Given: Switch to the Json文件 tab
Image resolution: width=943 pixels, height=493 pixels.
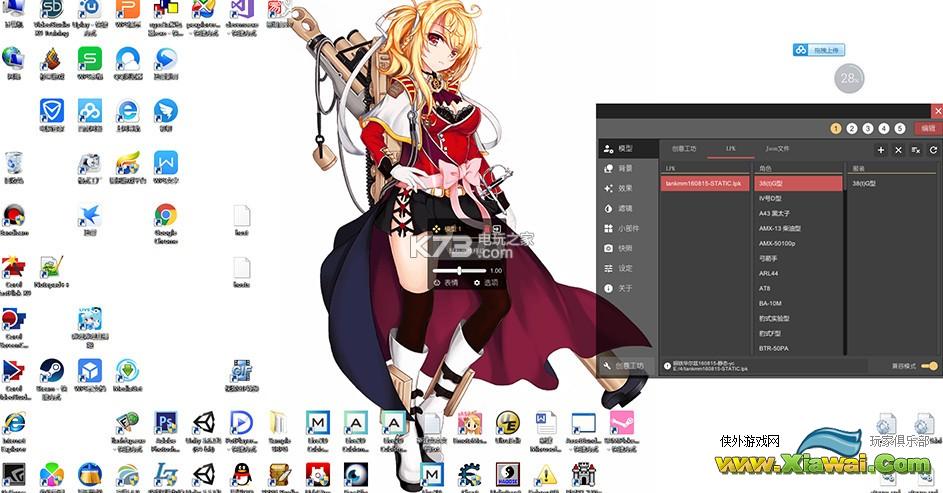Looking at the screenshot, I should click(x=777, y=149).
